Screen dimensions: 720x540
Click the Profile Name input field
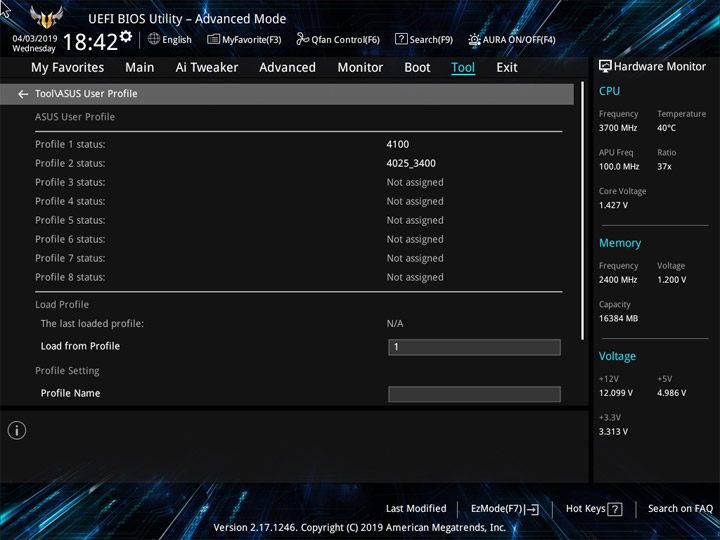point(474,394)
